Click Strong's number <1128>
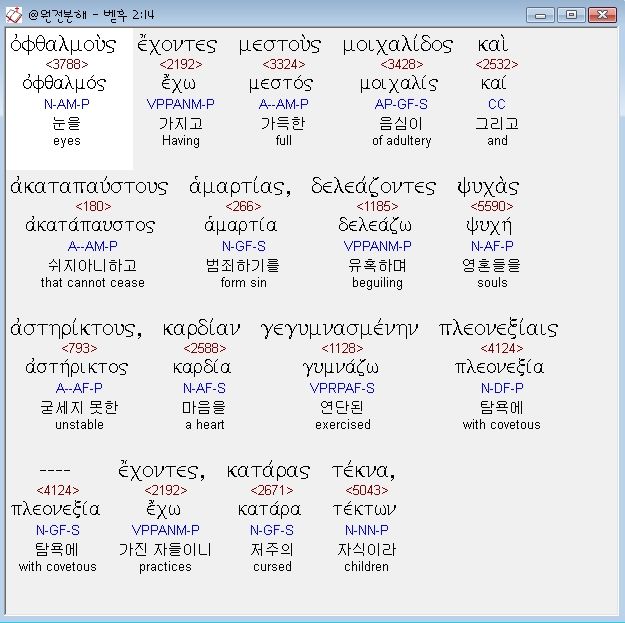The height and width of the screenshot is (623, 625). (342, 348)
